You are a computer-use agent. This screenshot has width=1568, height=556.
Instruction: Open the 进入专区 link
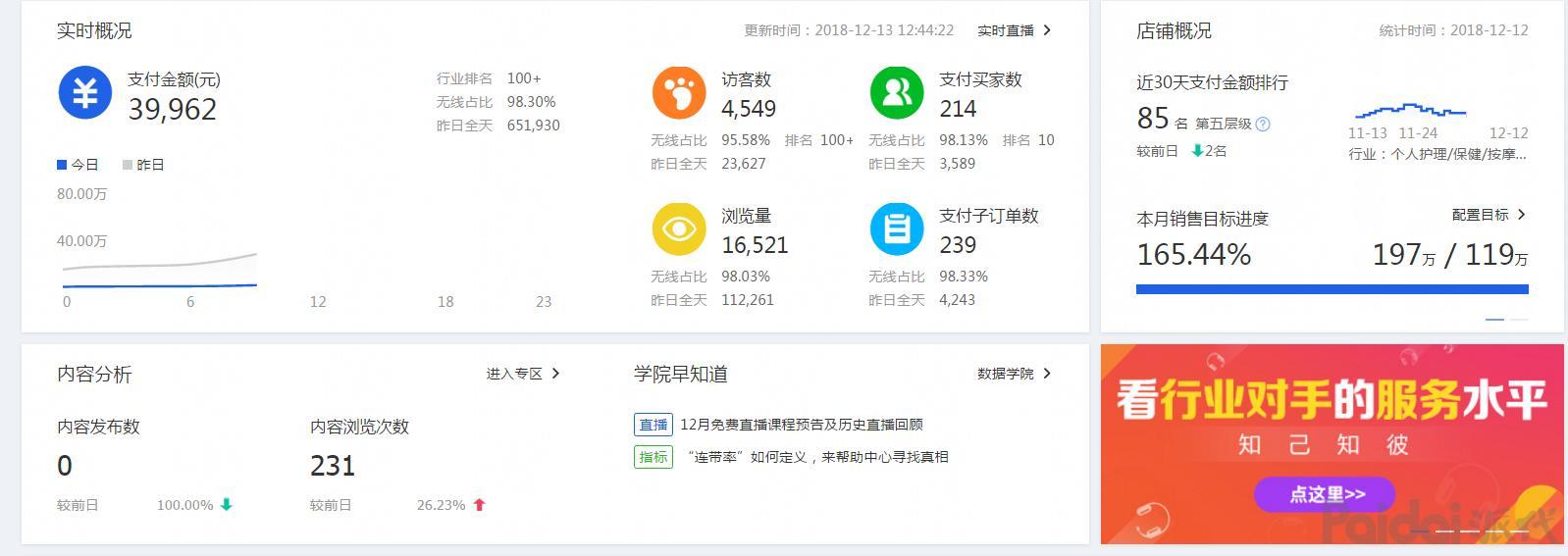[x=514, y=374]
